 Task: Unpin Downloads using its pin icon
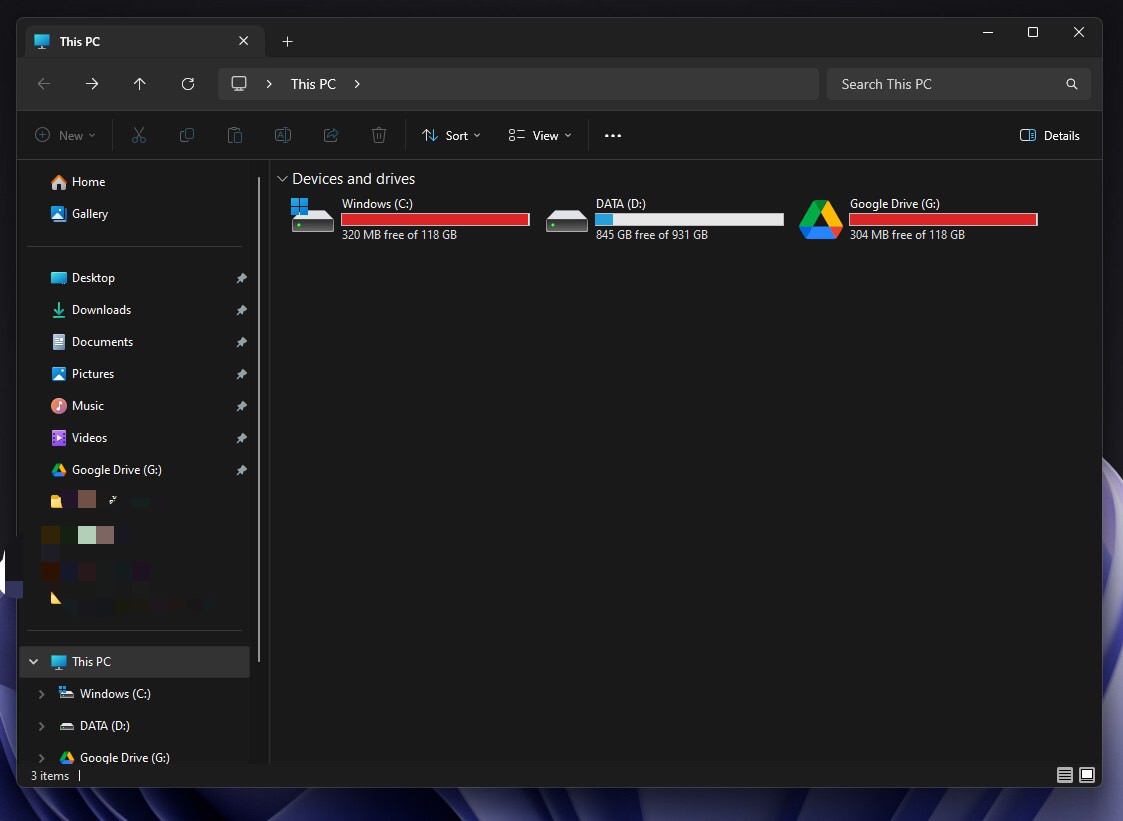point(241,310)
